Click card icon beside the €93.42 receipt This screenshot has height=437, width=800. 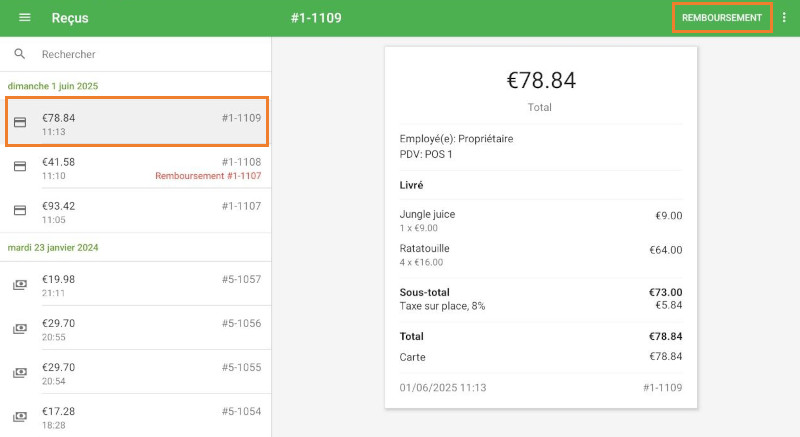(20, 211)
